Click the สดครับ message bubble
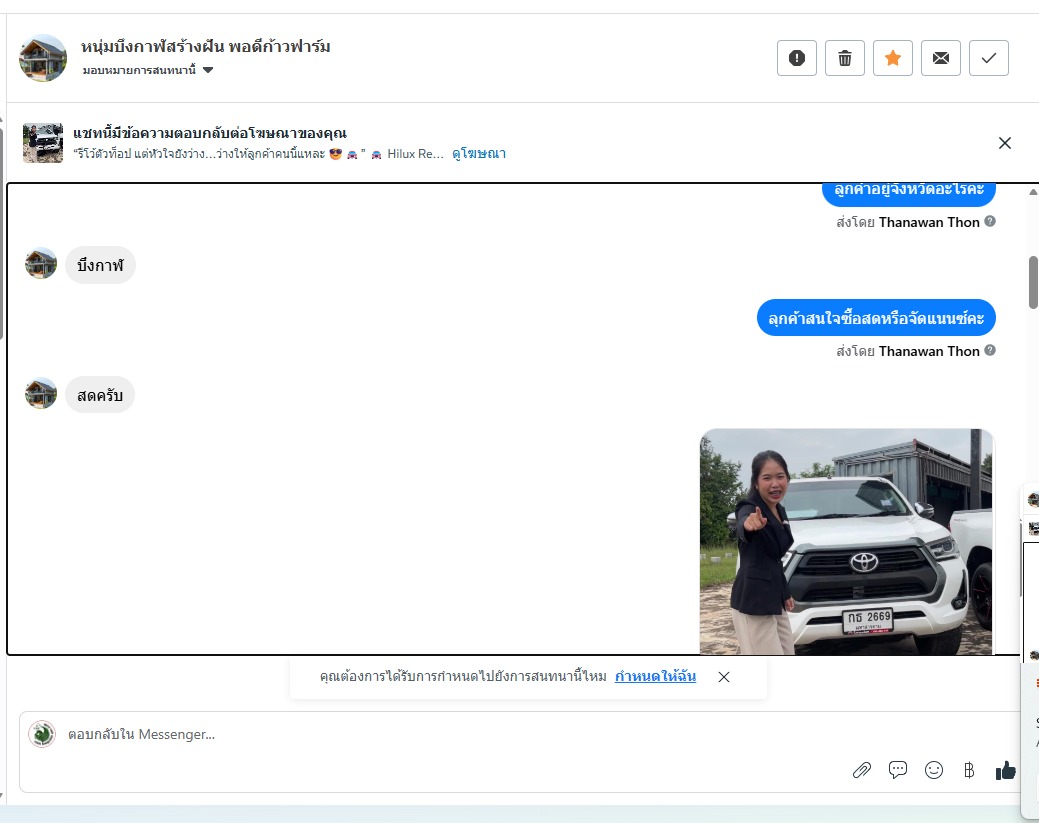The image size is (1039, 823). point(99,396)
